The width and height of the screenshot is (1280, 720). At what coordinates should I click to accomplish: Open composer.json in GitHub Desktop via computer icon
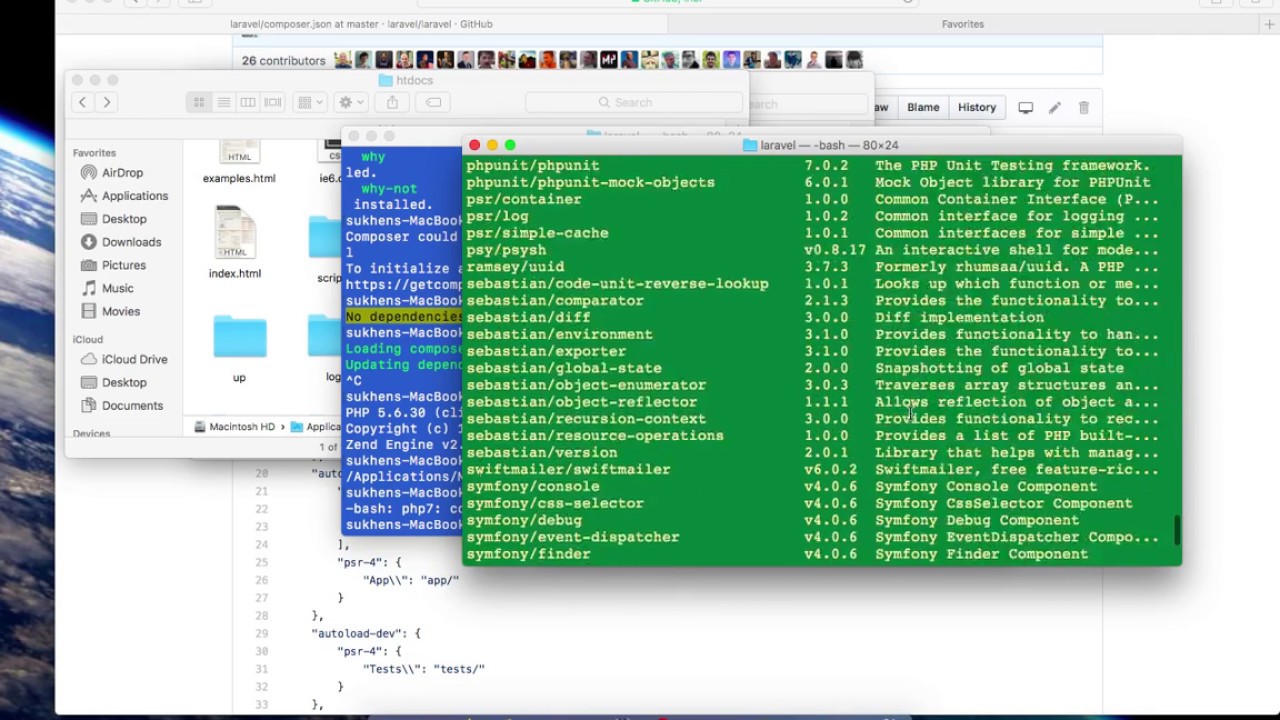click(1025, 107)
